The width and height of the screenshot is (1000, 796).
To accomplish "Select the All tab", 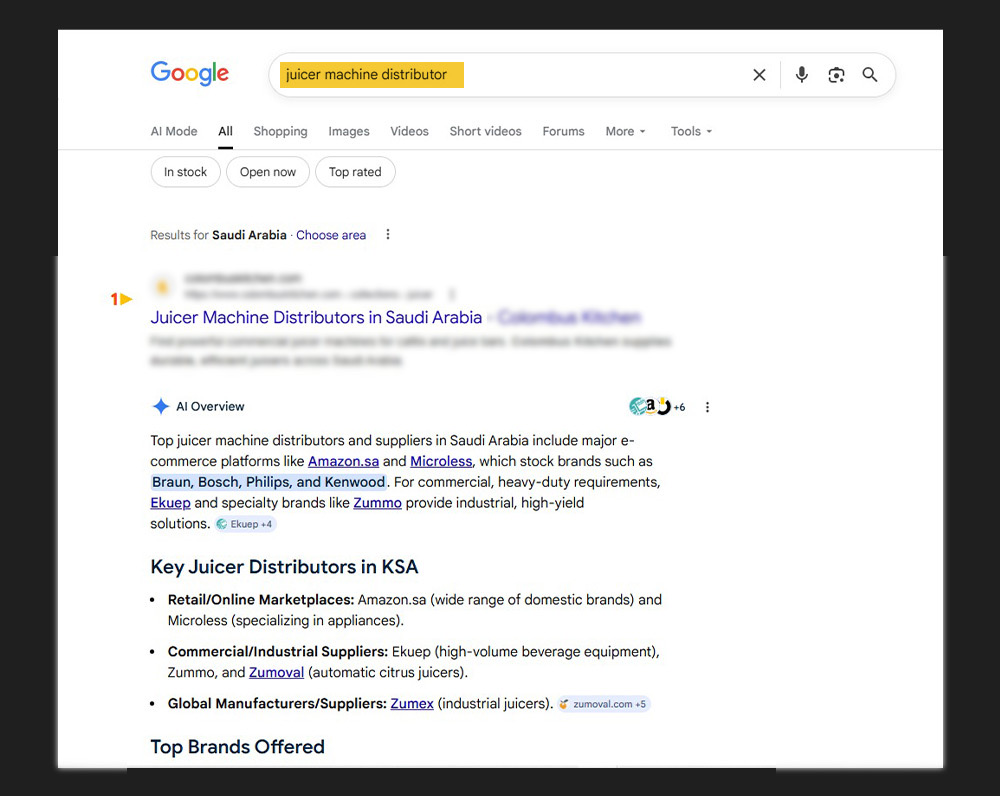I will pos(225,131).
